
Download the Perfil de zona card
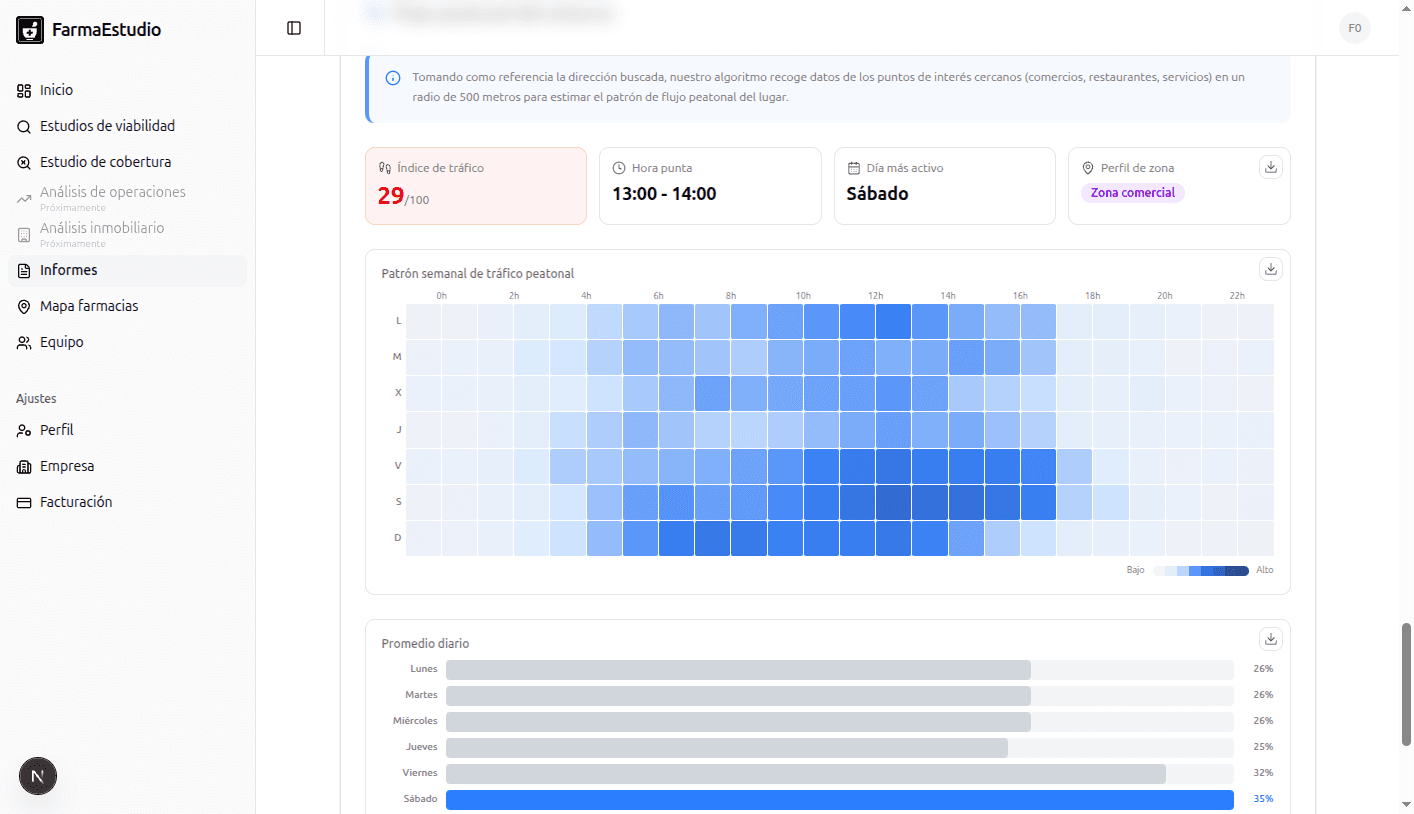tap(1271, 167)
